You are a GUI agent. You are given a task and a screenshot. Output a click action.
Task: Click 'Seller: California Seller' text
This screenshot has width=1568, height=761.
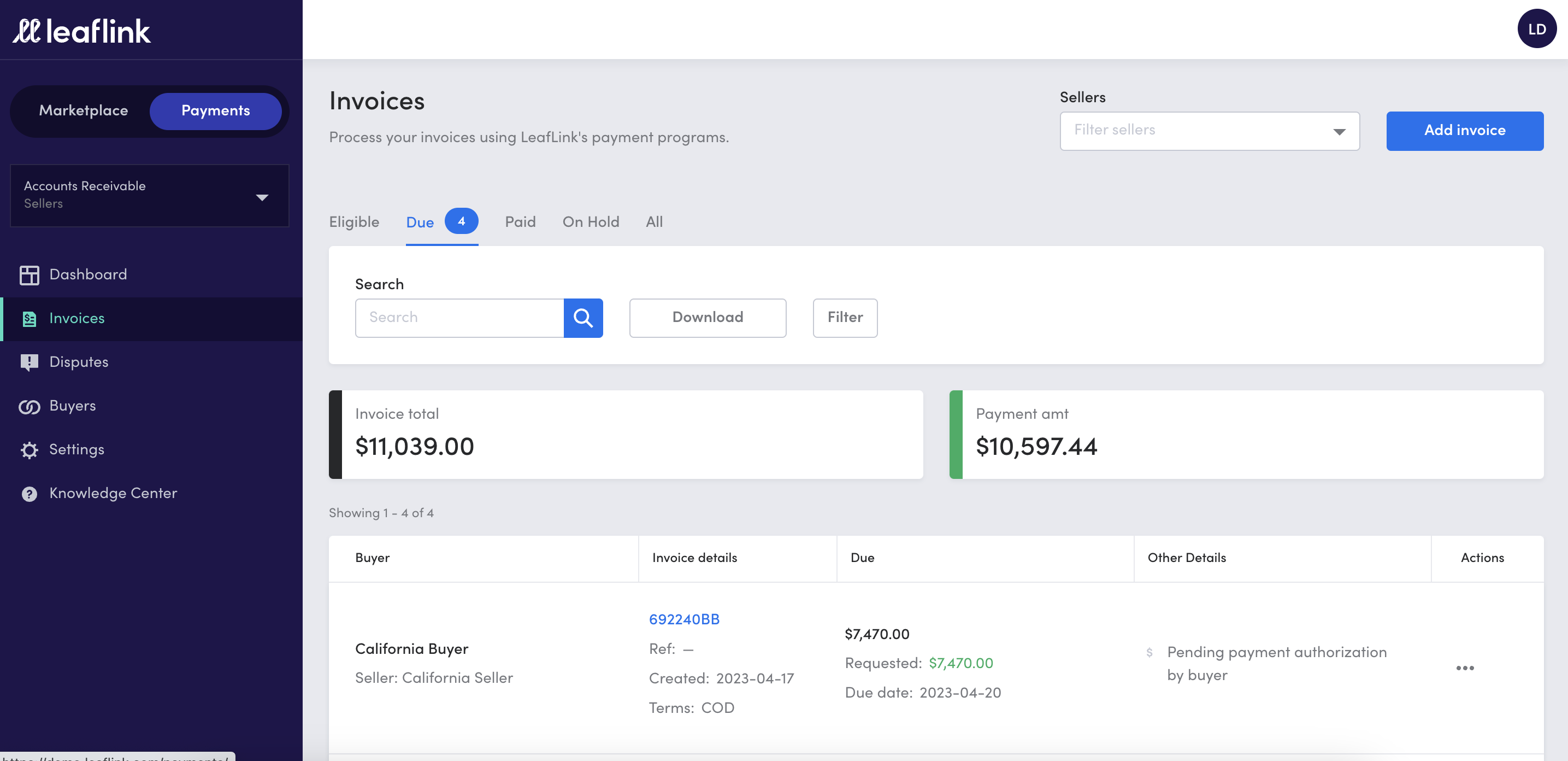pyautogui.click(x=434, y=678)
